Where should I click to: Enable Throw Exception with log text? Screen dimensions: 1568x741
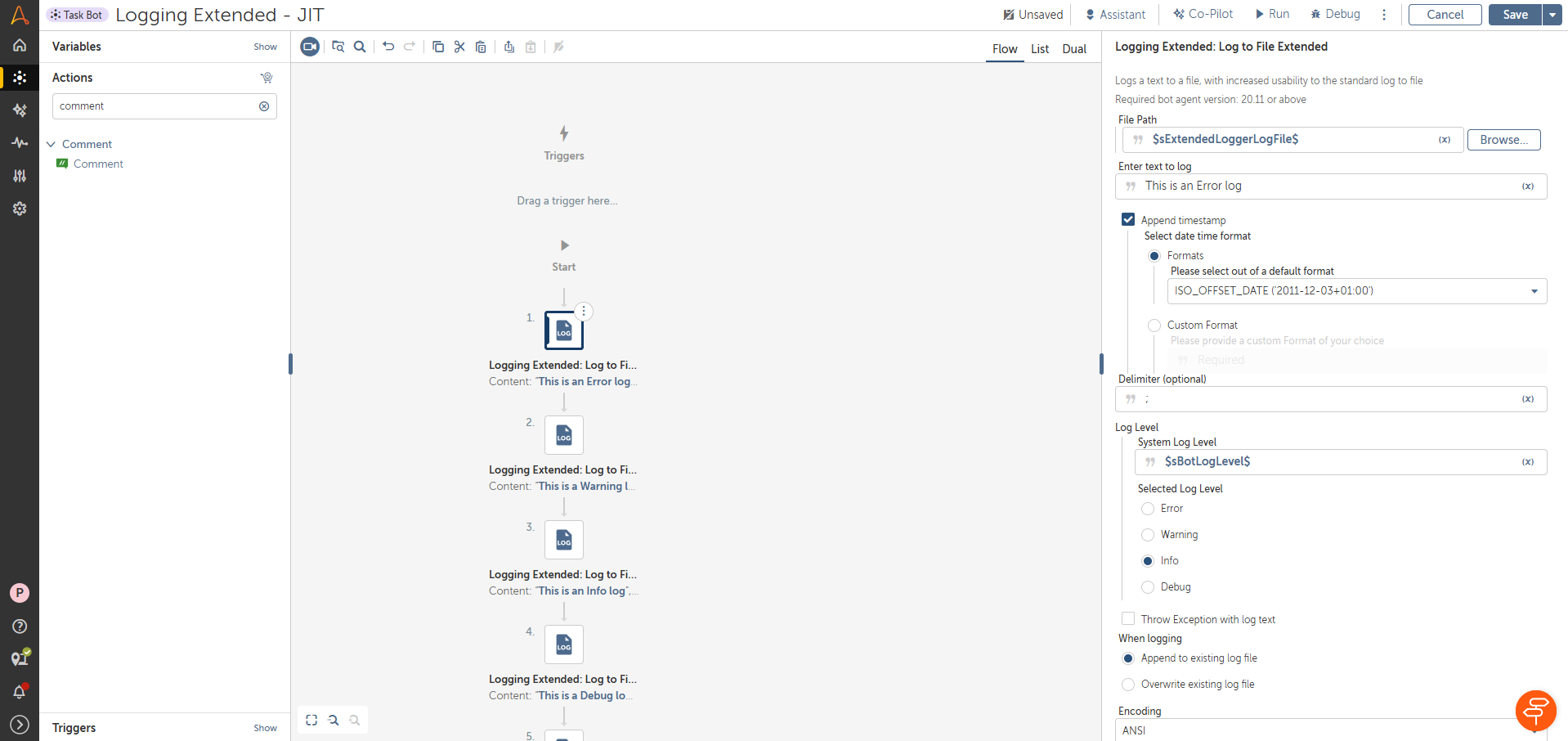click(1128, 619)
